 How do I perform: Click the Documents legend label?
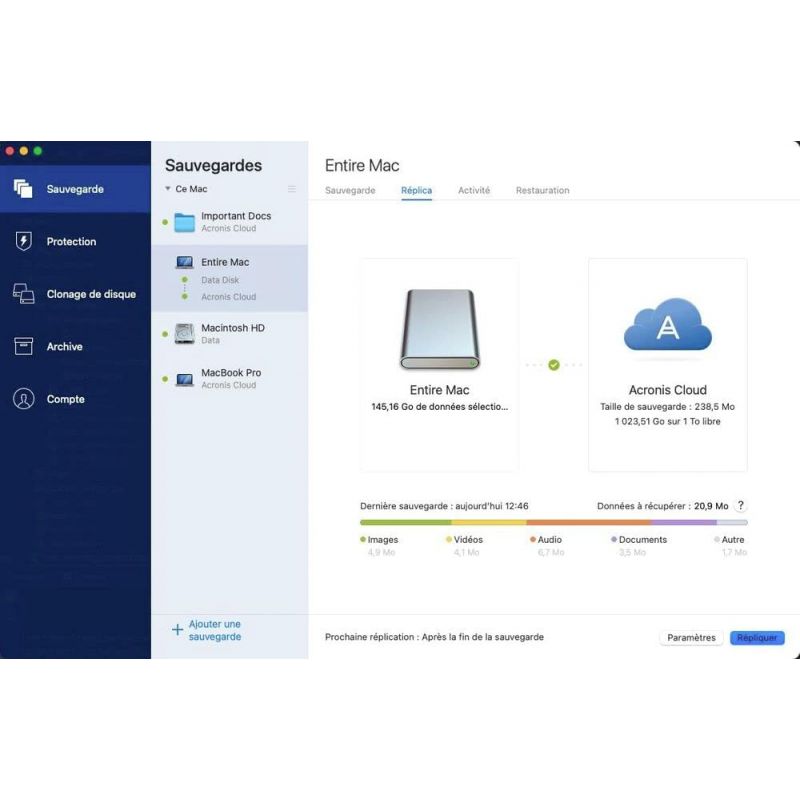[x=643, y=540]
